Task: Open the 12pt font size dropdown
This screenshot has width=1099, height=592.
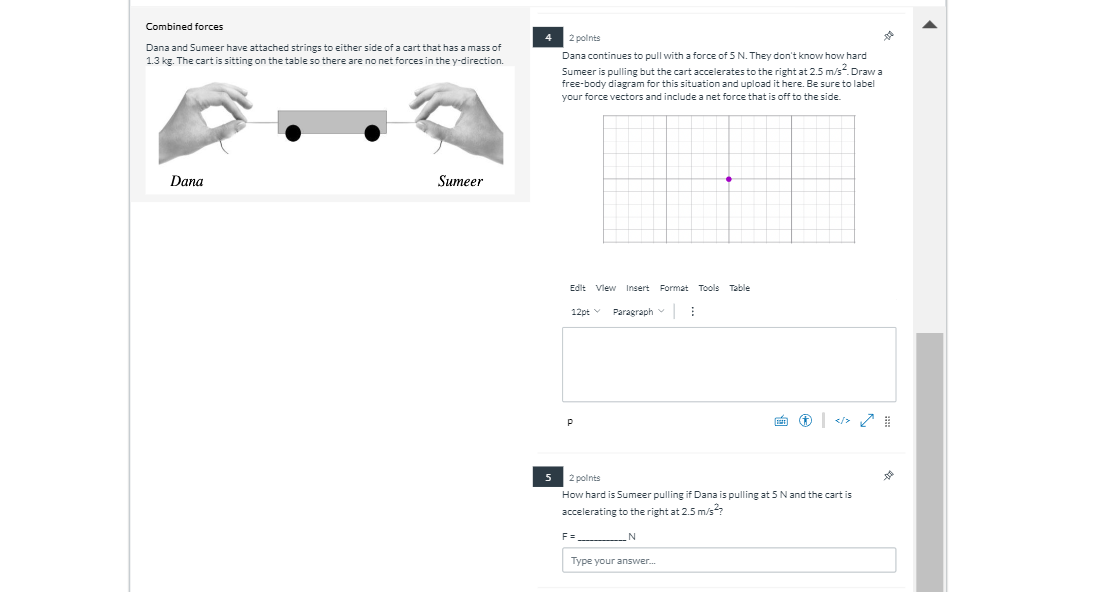Action: [x=583, y=311]
